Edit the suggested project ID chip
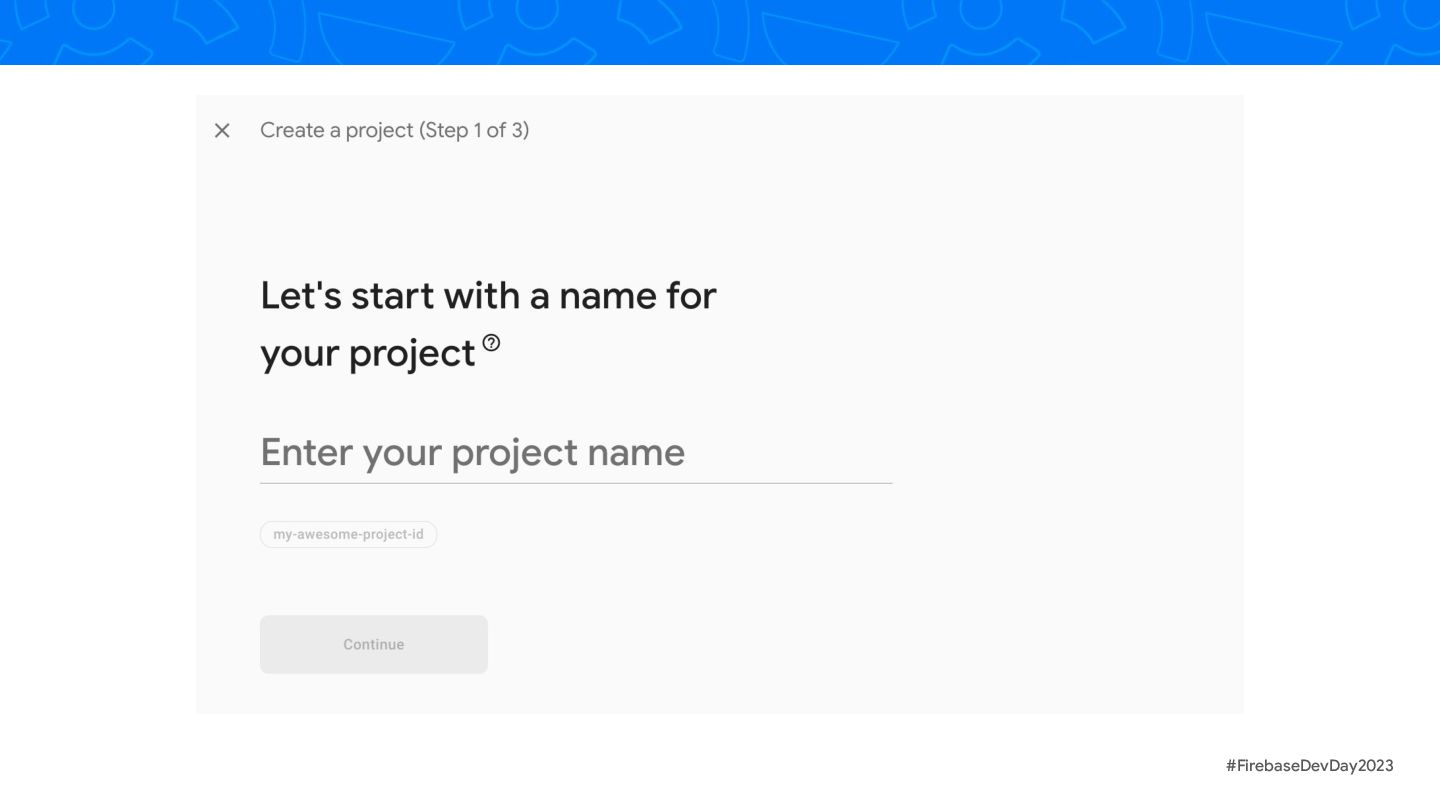 [348, 534]
